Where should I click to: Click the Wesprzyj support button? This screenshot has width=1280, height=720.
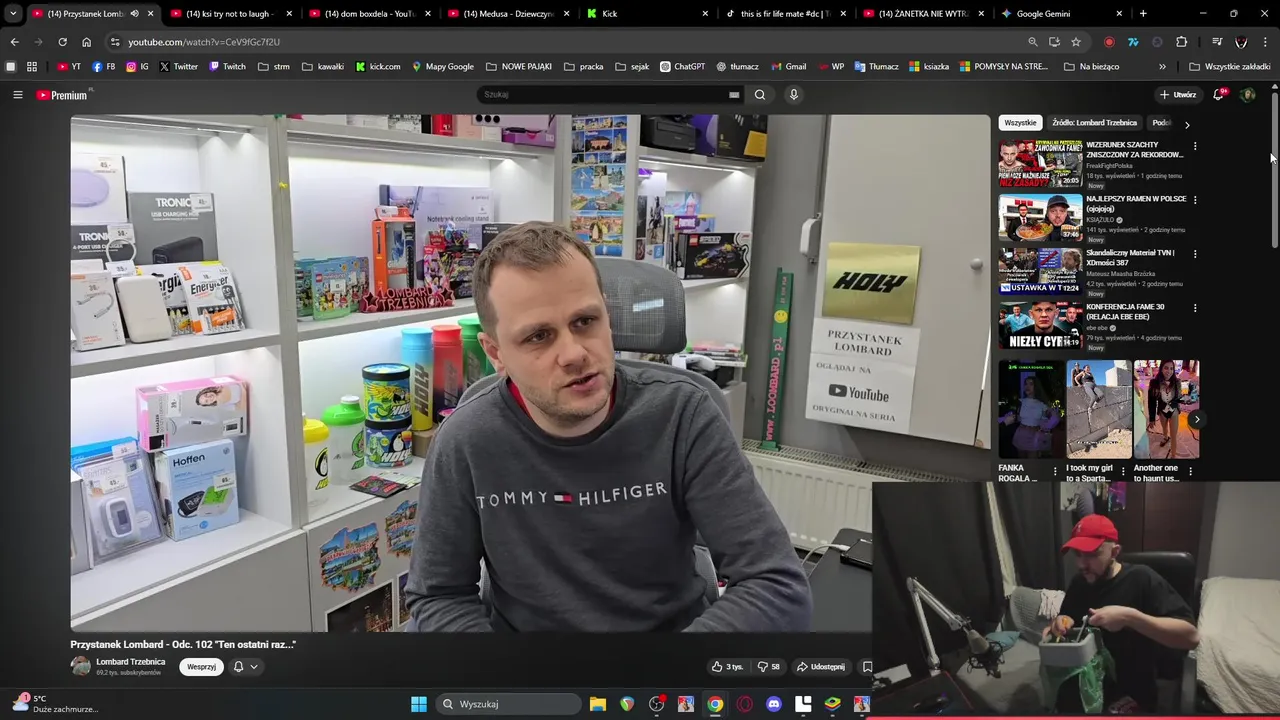click(x=201, y=667)
